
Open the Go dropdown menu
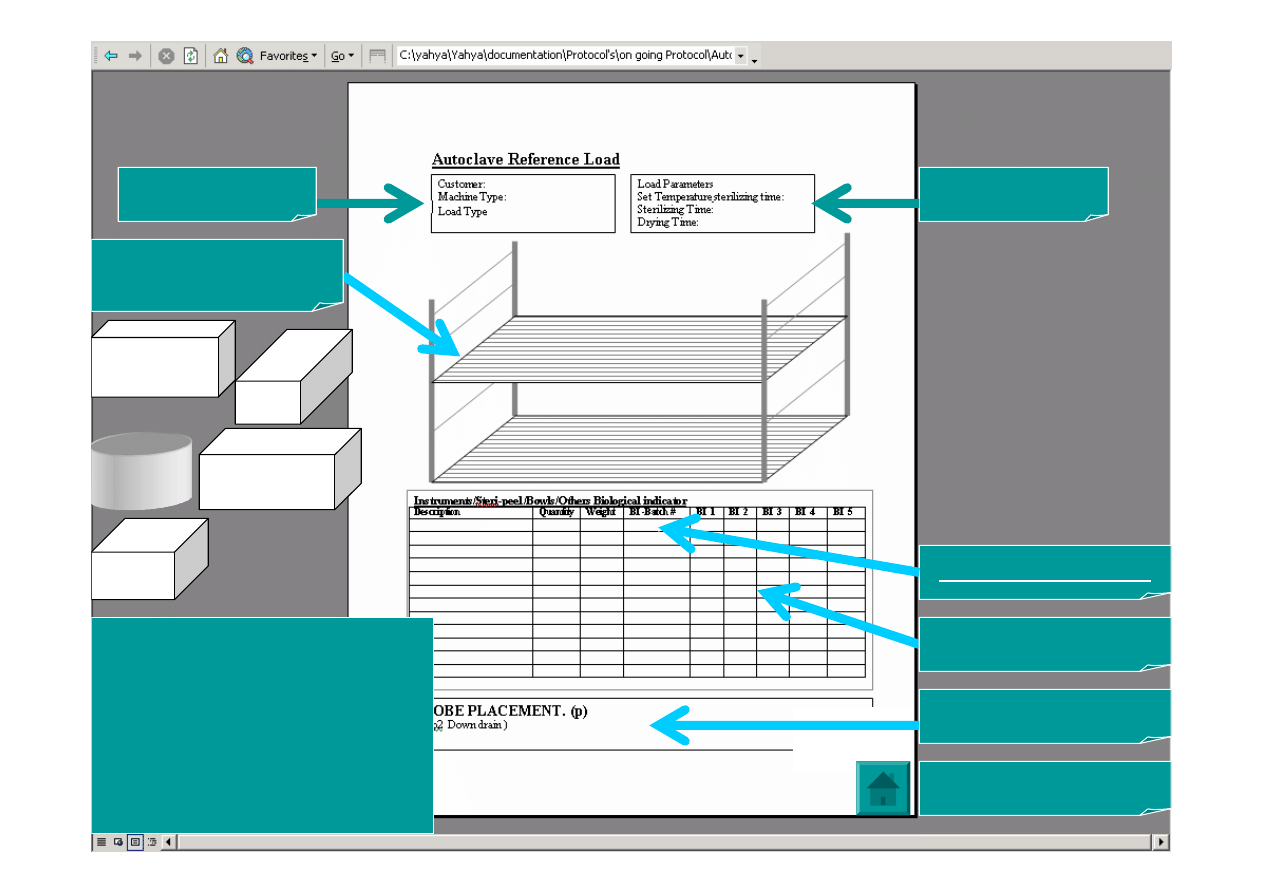click(x=343, y=56)
